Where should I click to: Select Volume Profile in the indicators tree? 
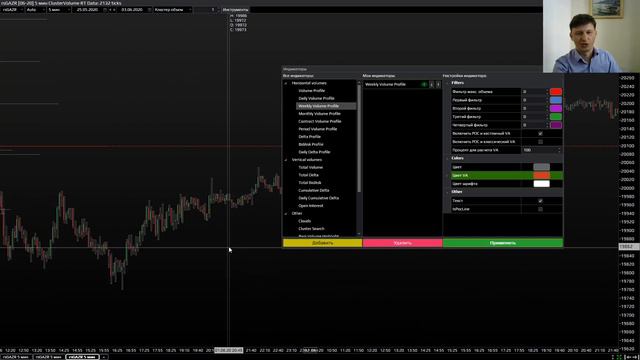click(311, 91)
